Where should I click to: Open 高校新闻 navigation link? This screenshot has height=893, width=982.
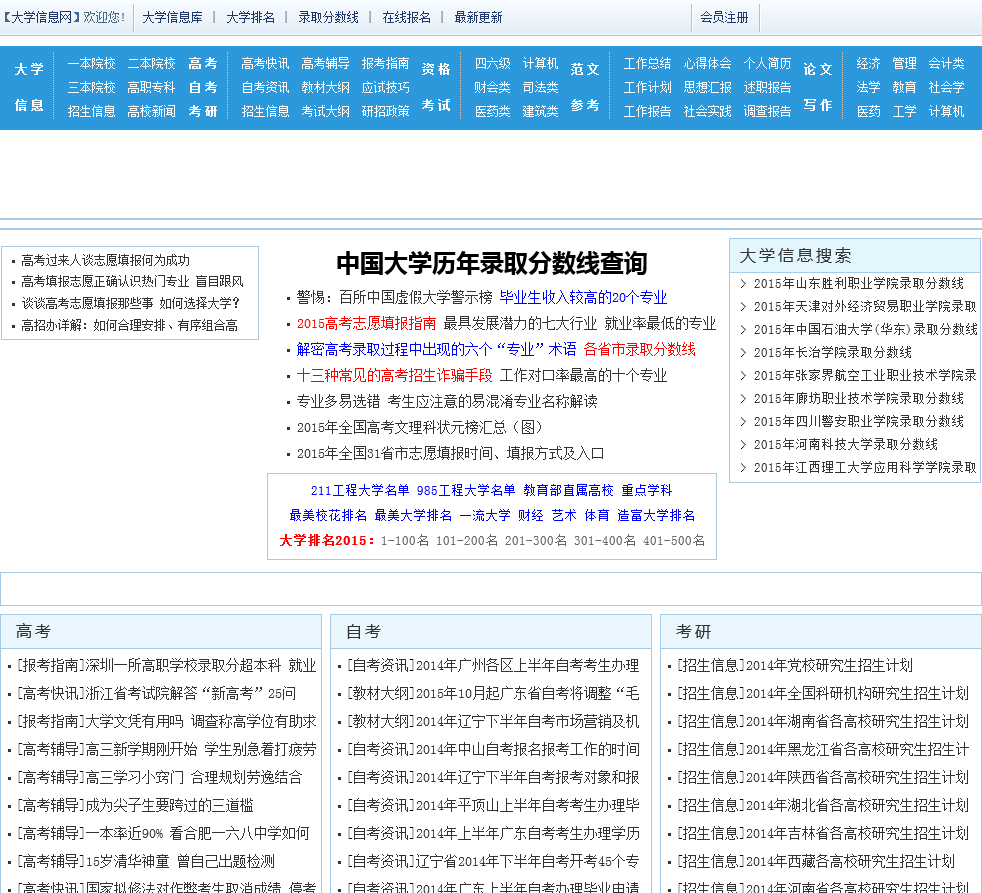(x=151, y=111)
